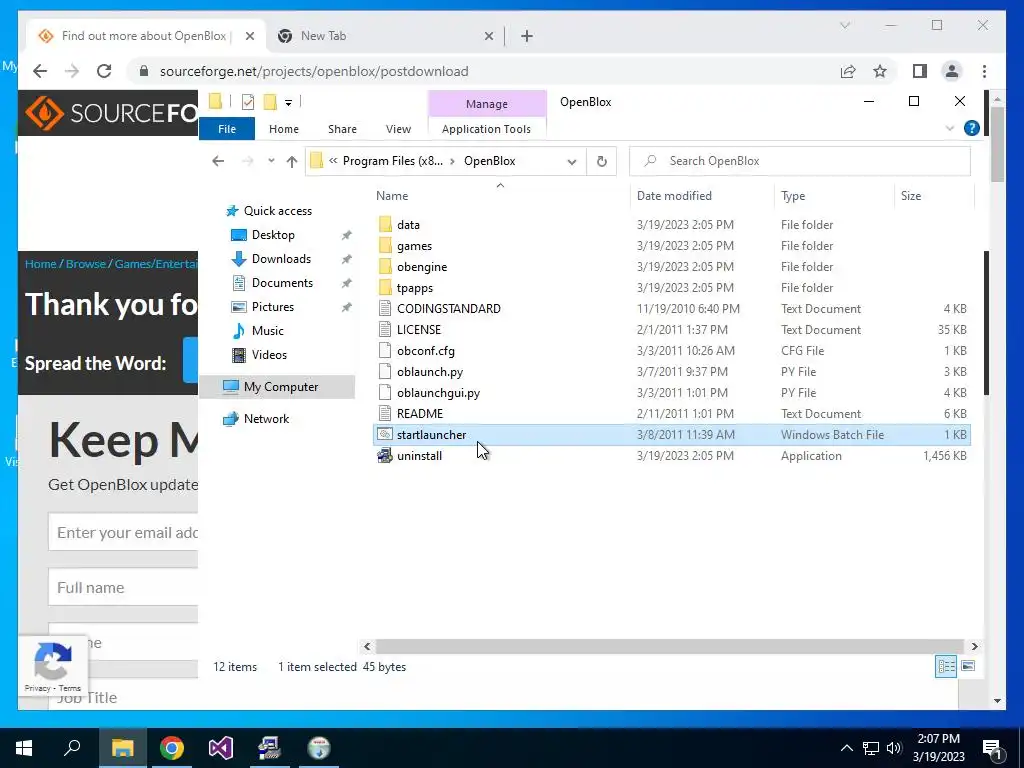
Task: Click the Explorer up-one-level arrow
Action: [x=292, y=161]
